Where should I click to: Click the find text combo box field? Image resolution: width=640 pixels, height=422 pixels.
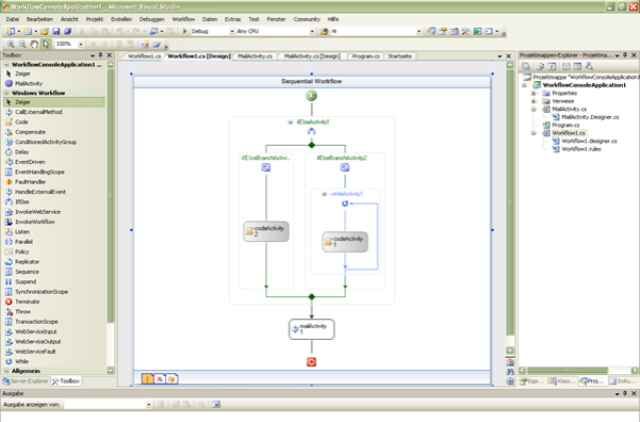(x=373, y=31)
